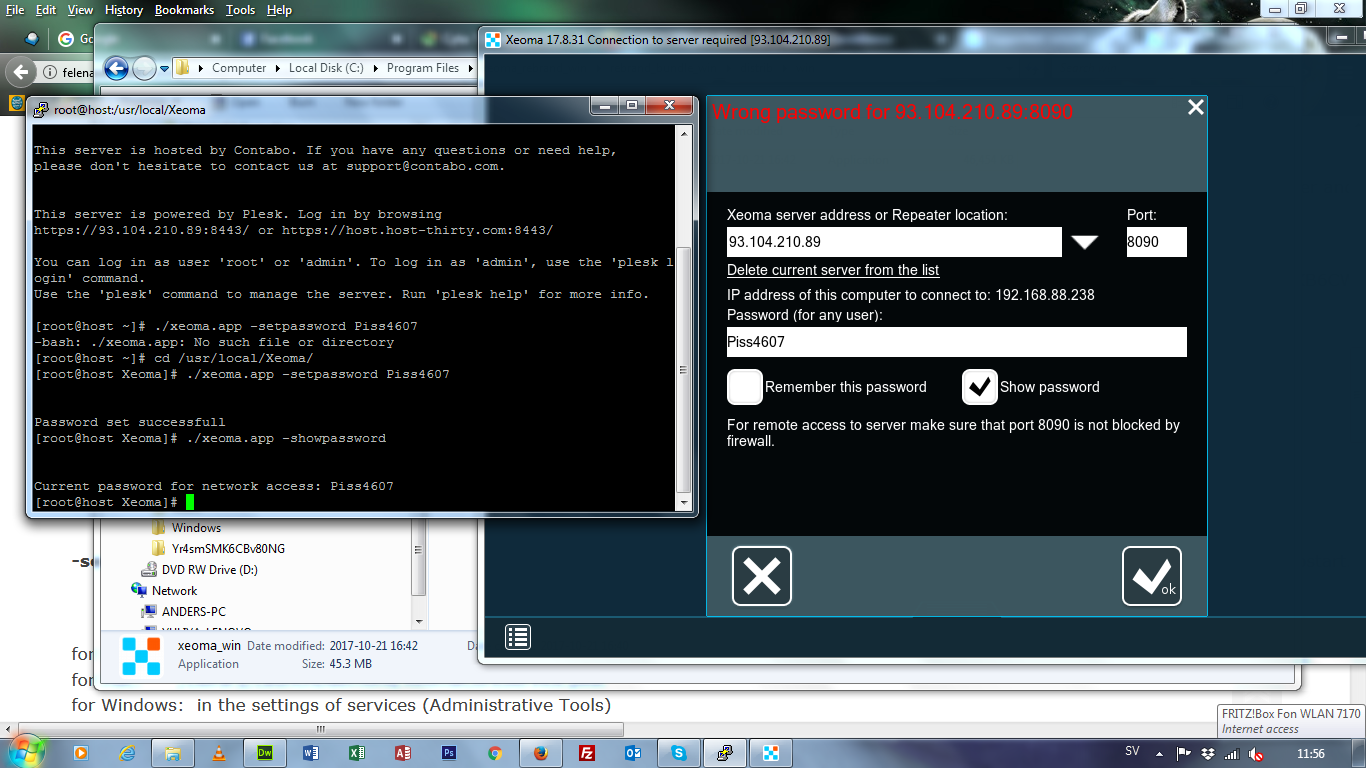Switch to Skype taskbar button
The image size is (1366, 768).
(x=680, y=753)
